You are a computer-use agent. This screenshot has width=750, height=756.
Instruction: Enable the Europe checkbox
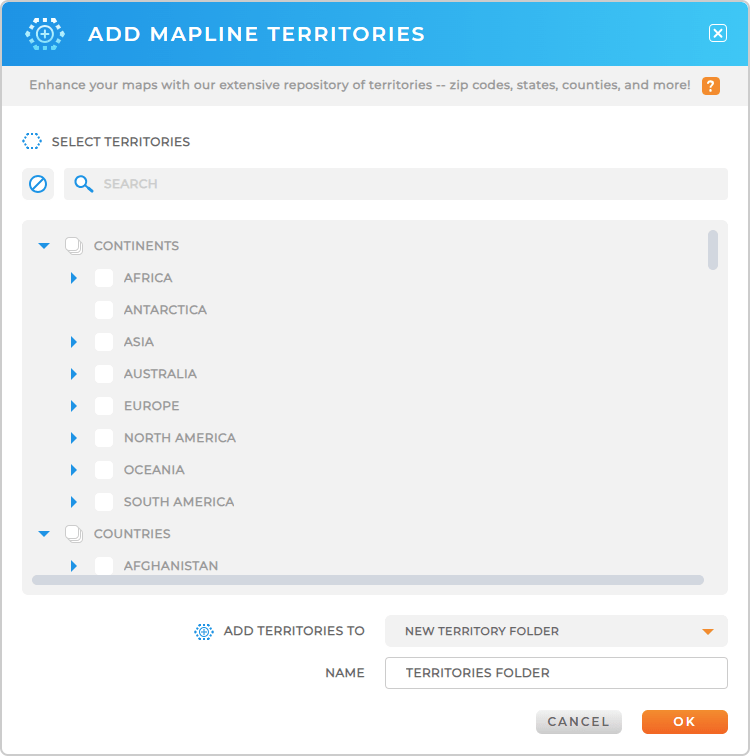coord(104,406)
